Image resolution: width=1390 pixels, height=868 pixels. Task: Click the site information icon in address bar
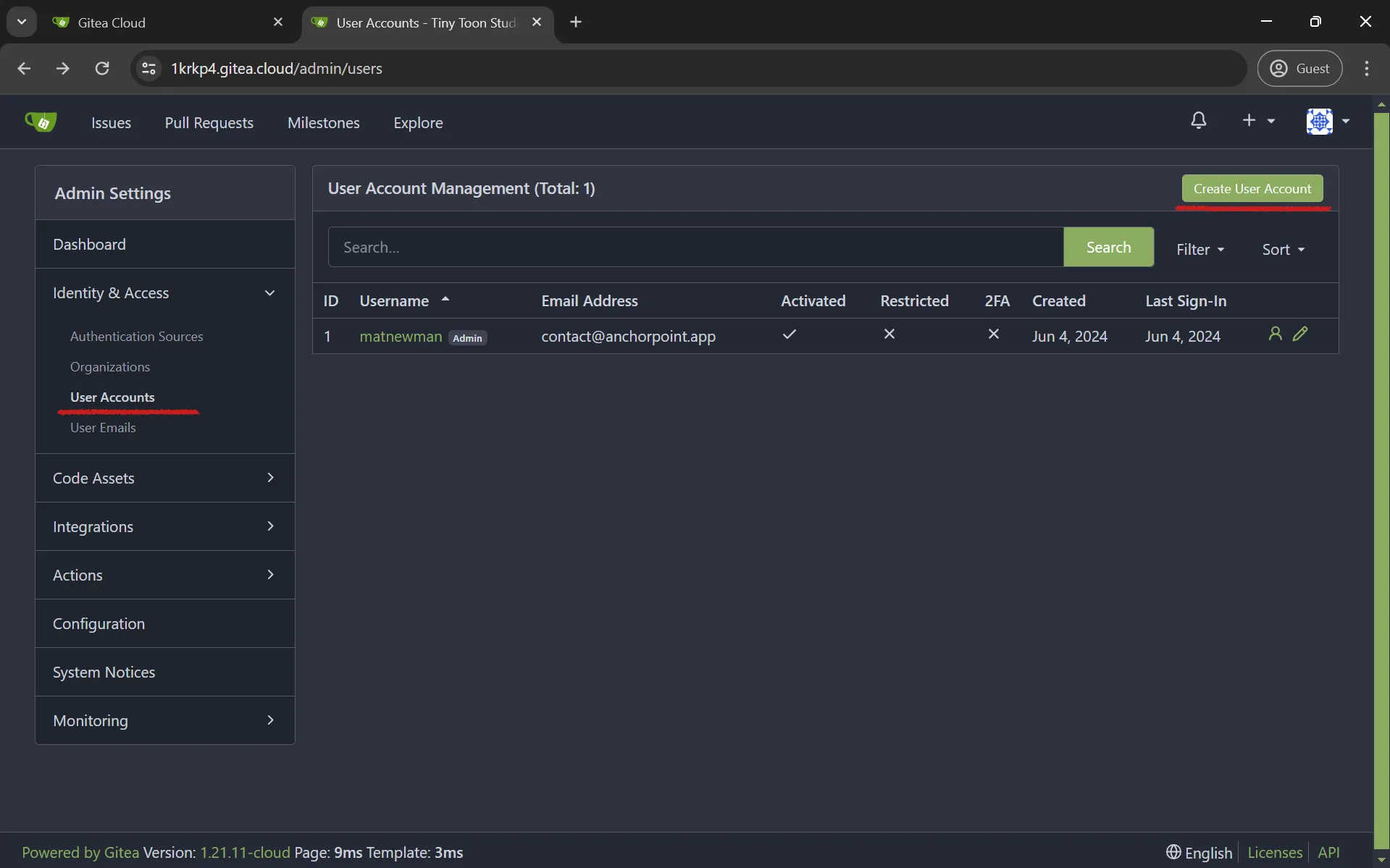pos(148,68)
